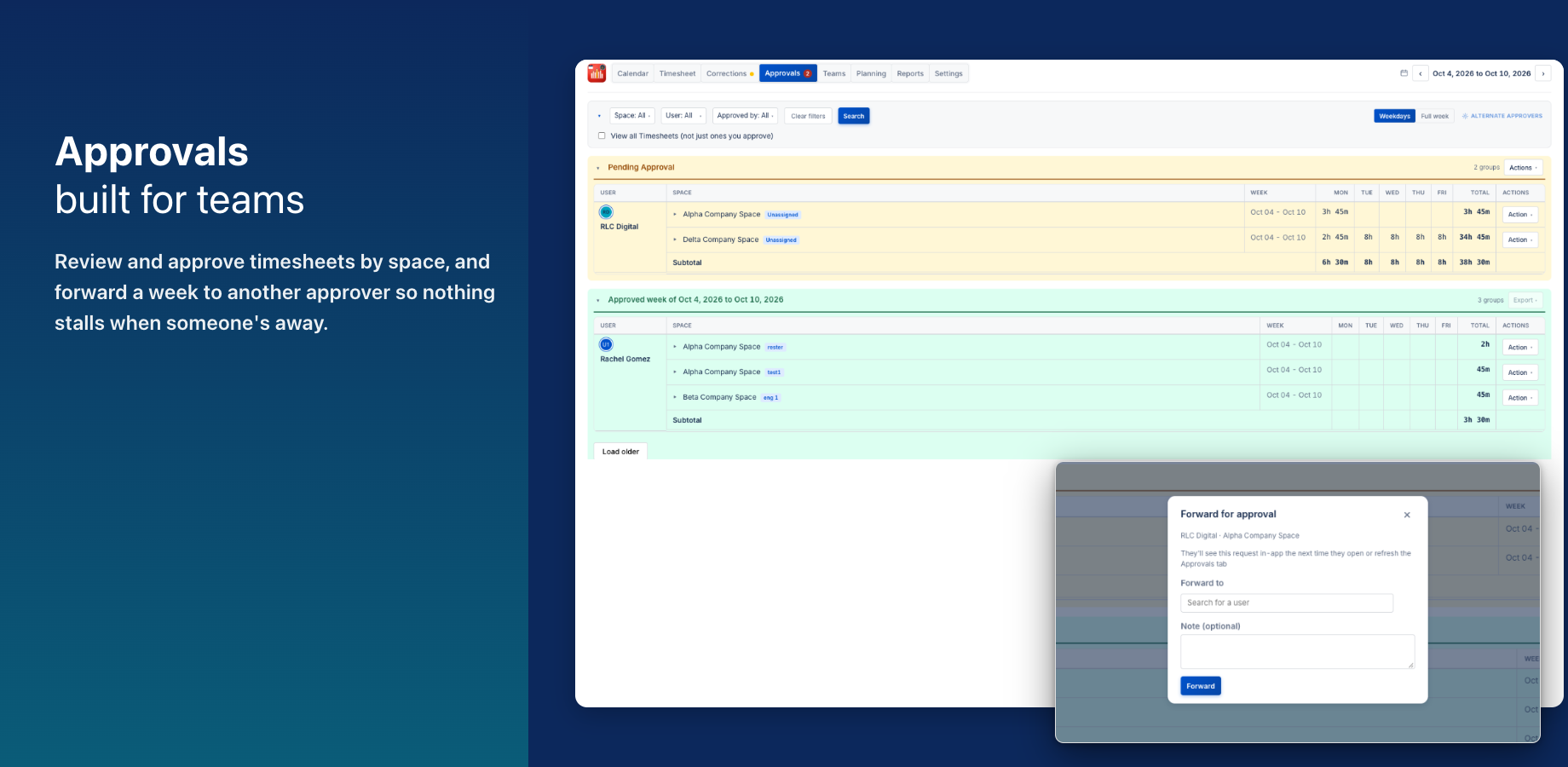Open Pending Approval Actions dropdown
This screenshot has height=767, width=1568.
(1523, 168)
